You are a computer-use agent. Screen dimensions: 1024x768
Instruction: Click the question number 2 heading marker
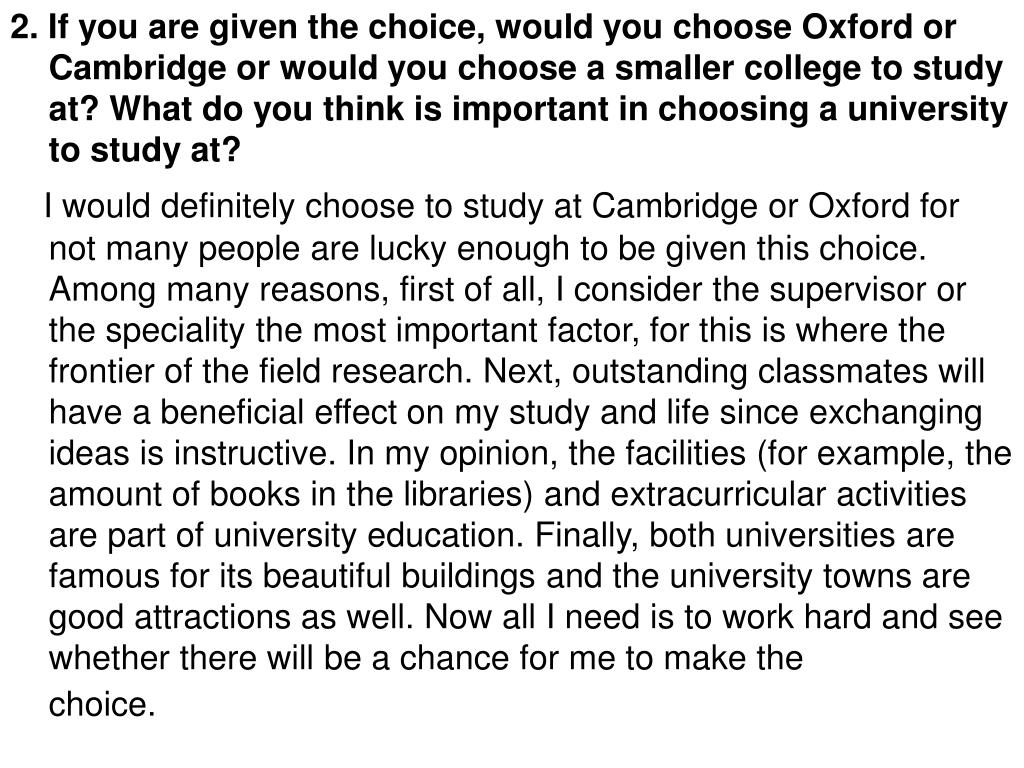[25, 28]
